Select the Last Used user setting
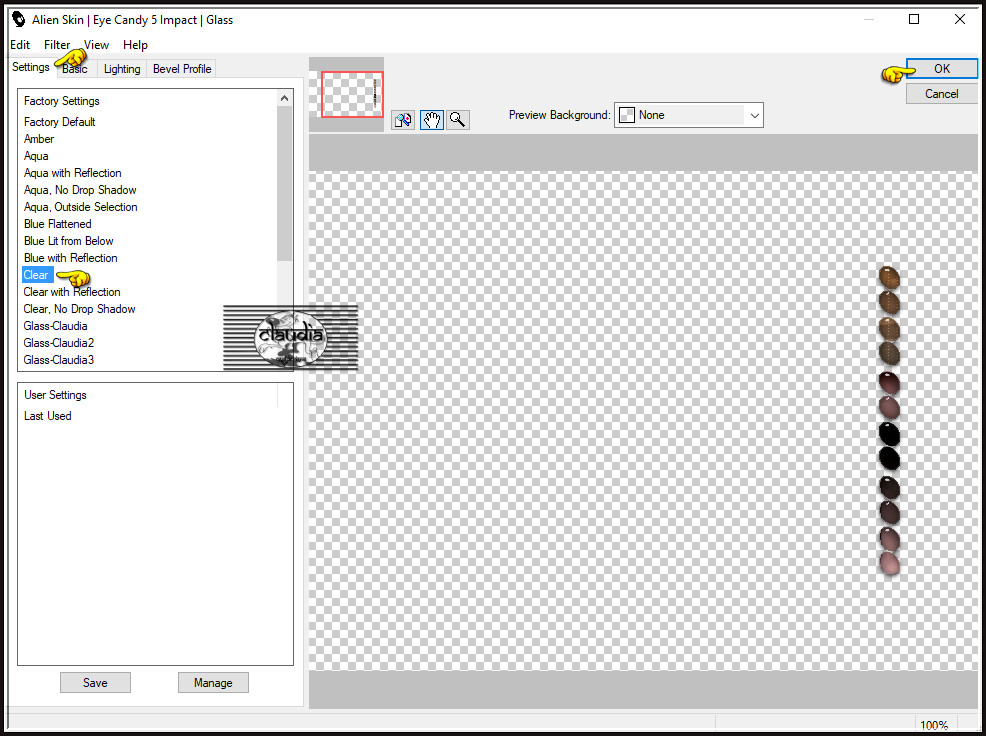The height and width of the screenshot is (736, 986). coord(48,416)
